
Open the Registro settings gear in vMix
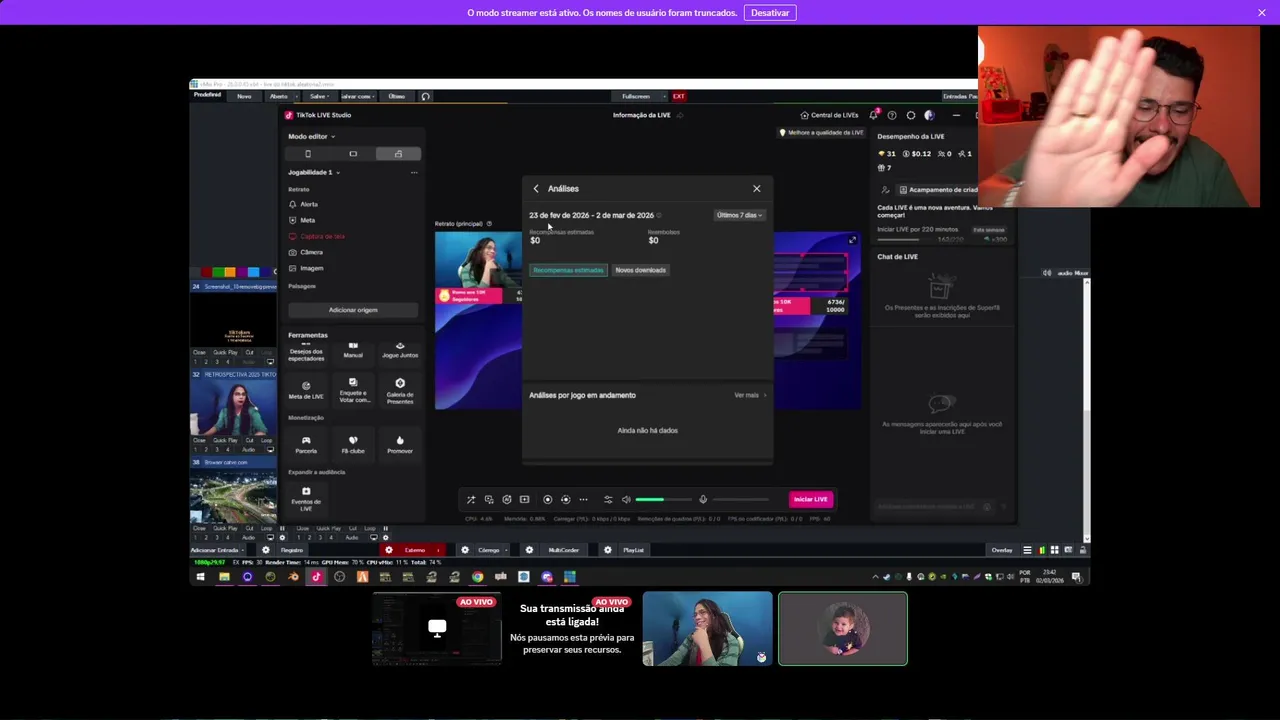265,550
